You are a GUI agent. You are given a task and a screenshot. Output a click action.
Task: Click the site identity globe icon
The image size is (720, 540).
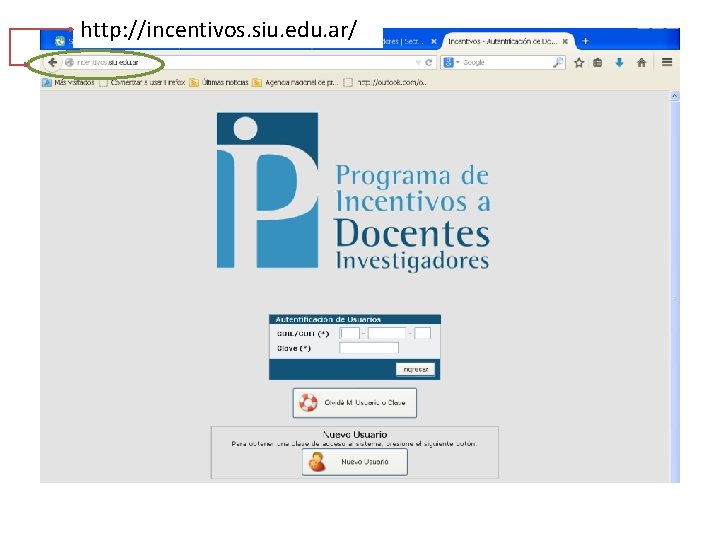[x=69, y=62]
